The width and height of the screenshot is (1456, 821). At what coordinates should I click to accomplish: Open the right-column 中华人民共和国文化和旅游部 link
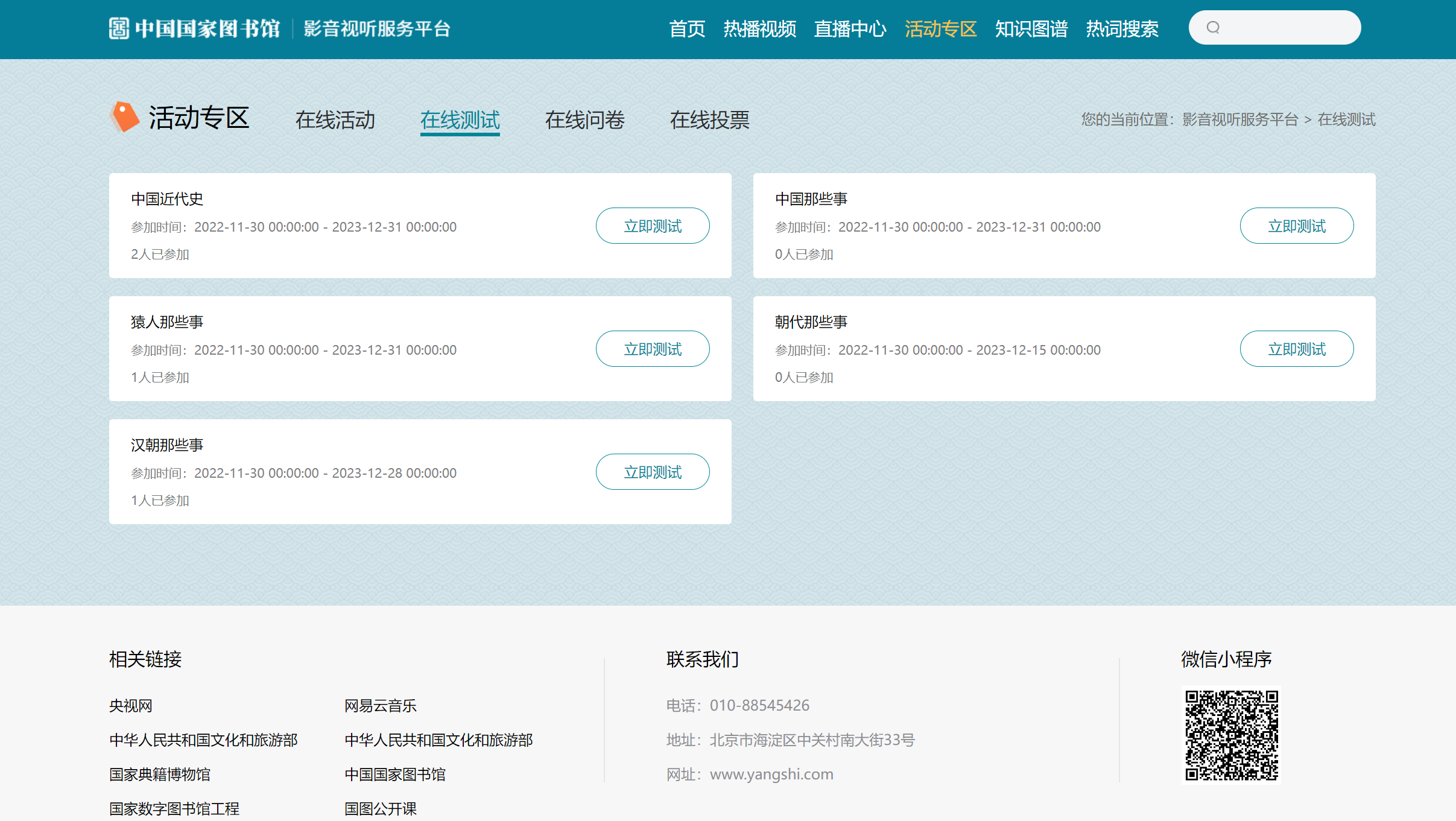click(438, 740)
